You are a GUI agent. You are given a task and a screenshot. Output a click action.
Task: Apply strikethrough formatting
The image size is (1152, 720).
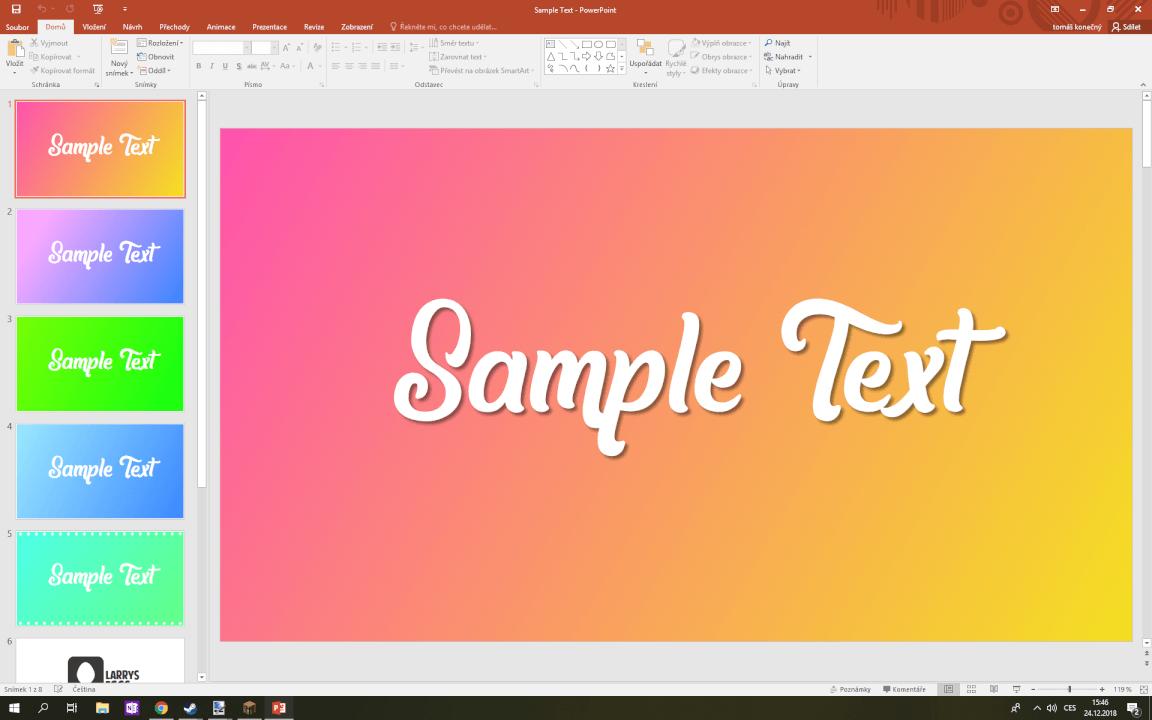click(238, 66)
